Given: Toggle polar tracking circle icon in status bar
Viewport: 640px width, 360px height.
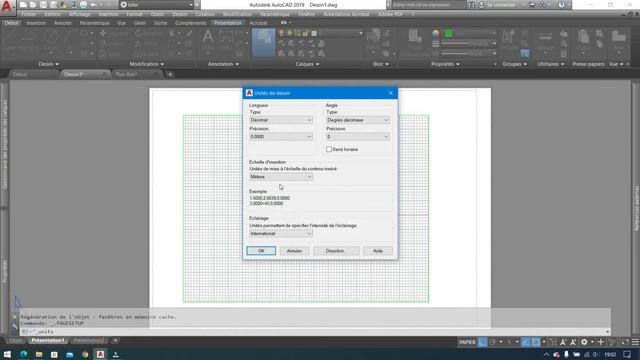Looking at the screenshot, I should [x=492, y=342].
